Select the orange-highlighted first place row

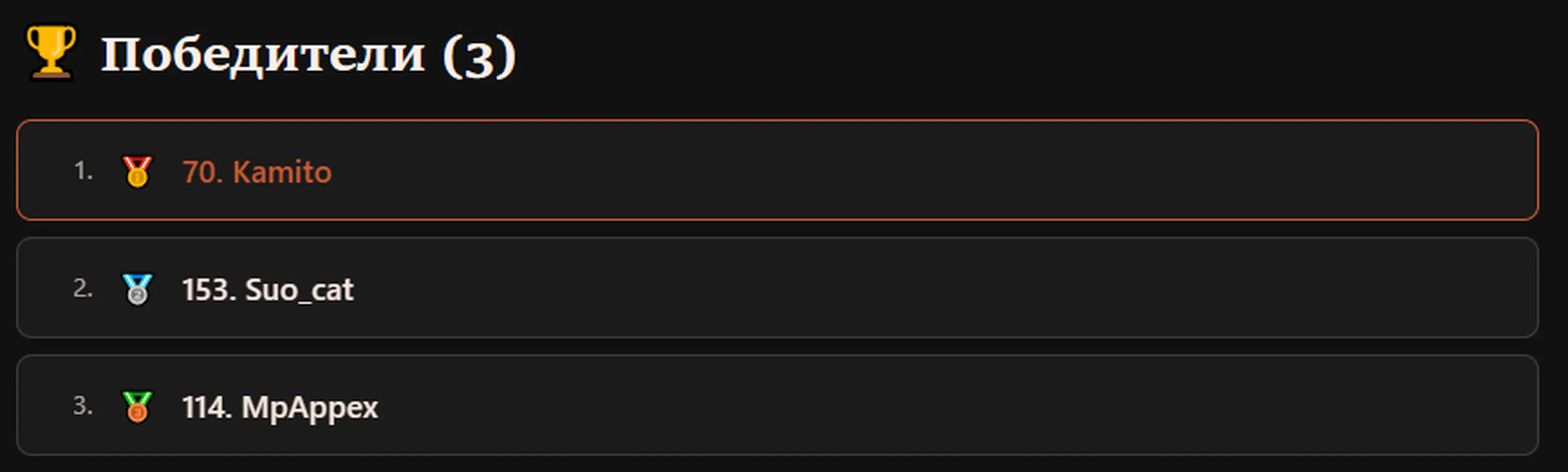click(x=777, y=170)
